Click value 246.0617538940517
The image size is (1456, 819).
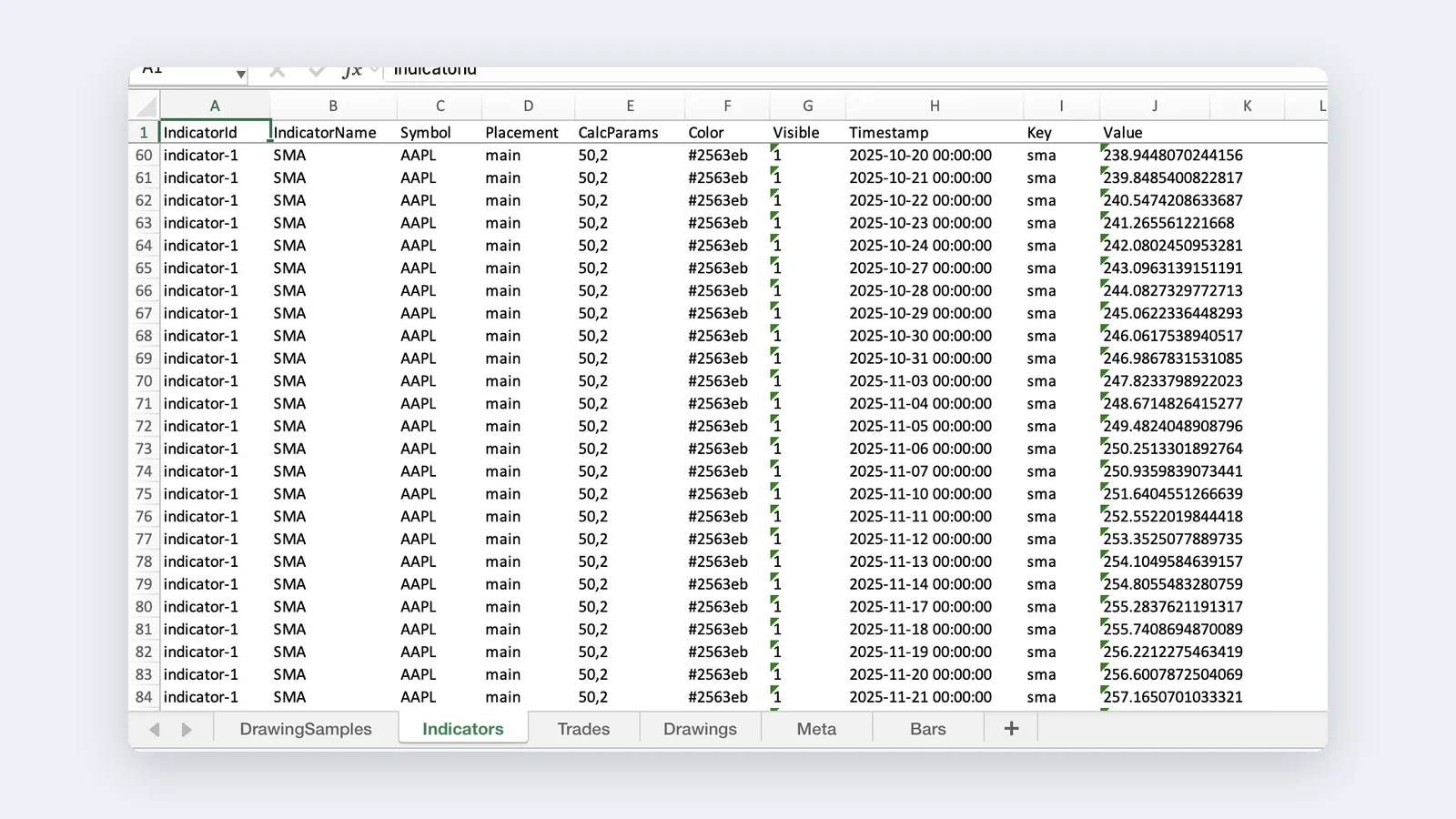pos(1173,336)
